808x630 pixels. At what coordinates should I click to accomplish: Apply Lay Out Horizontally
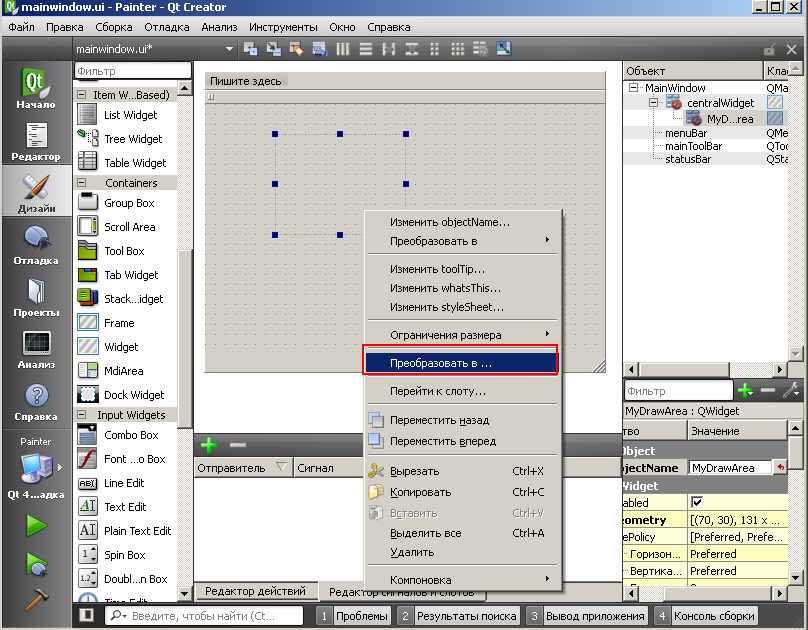(x=343, y=49)
